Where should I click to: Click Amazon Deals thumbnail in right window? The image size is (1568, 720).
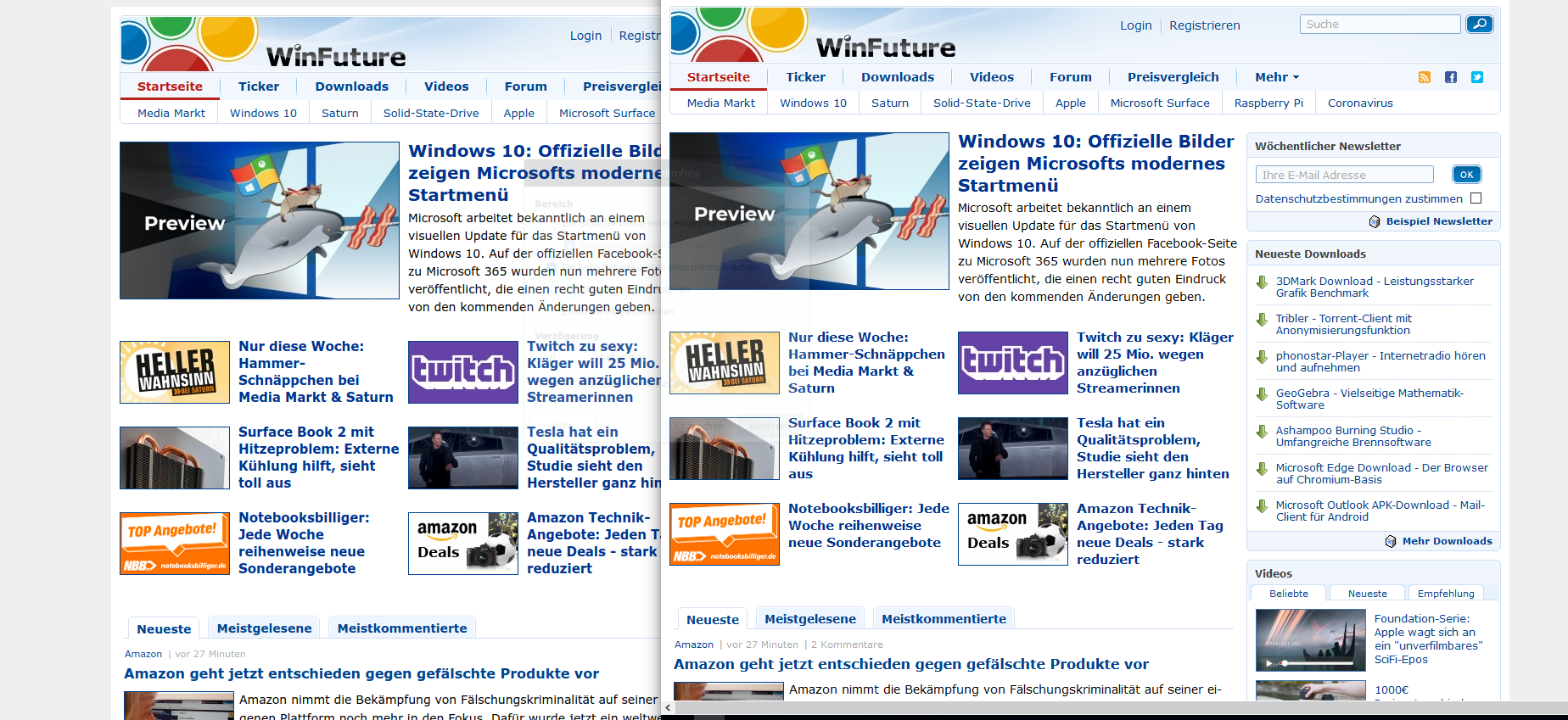coord(1013,534)
